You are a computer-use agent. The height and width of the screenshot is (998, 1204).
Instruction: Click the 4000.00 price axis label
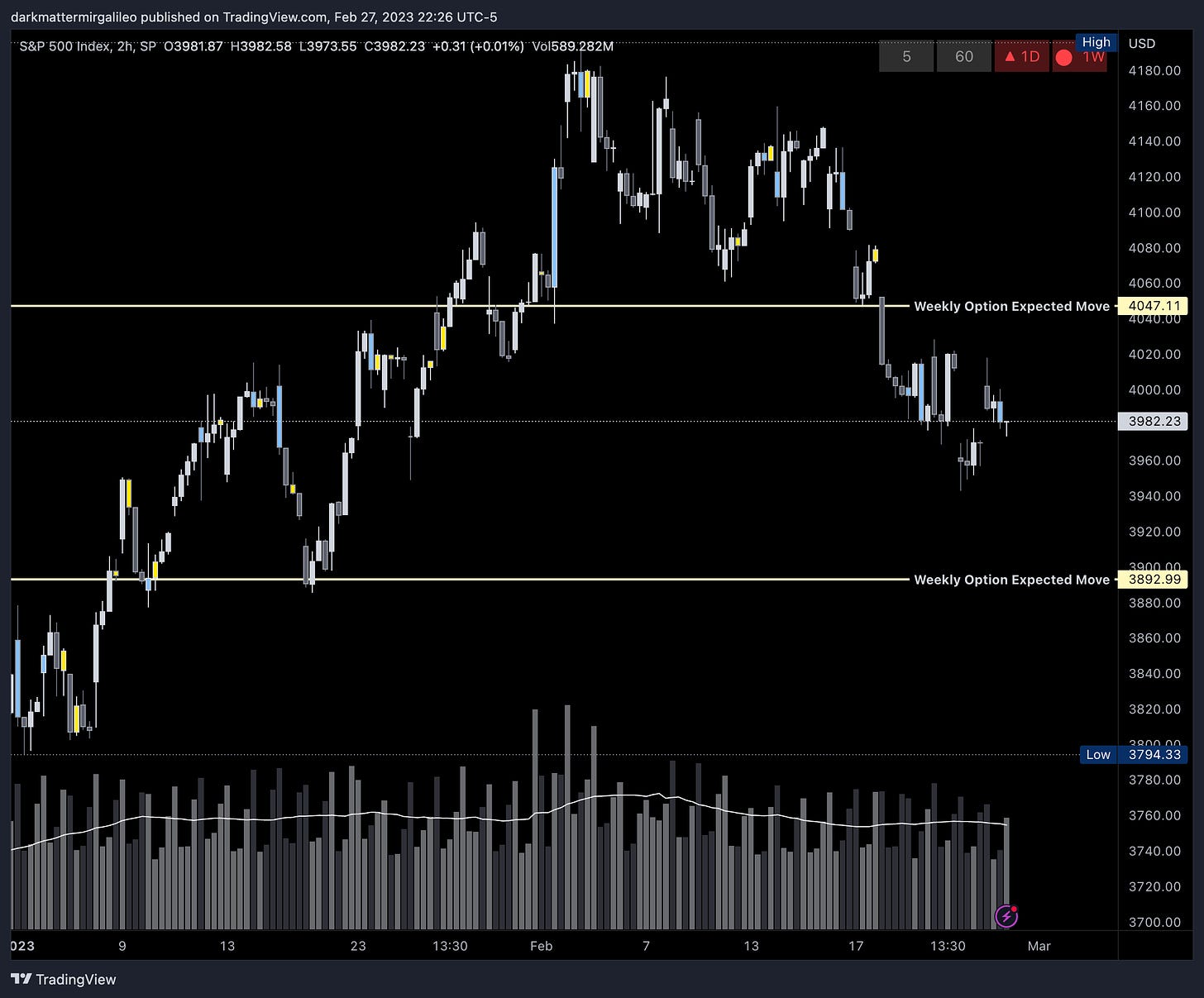pos(1154,389)
